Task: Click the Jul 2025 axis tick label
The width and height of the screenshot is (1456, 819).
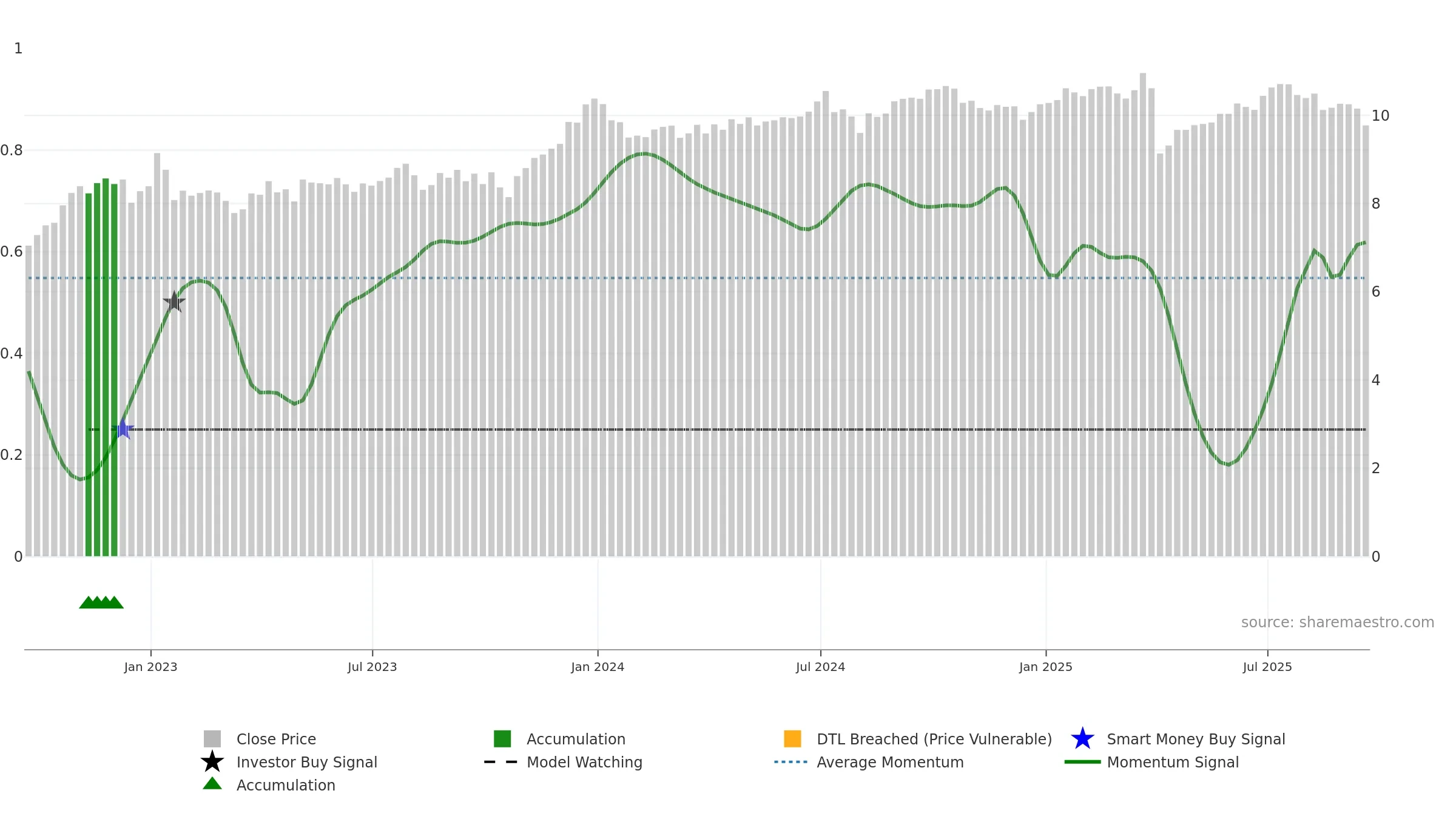Action: (1267, 667)
